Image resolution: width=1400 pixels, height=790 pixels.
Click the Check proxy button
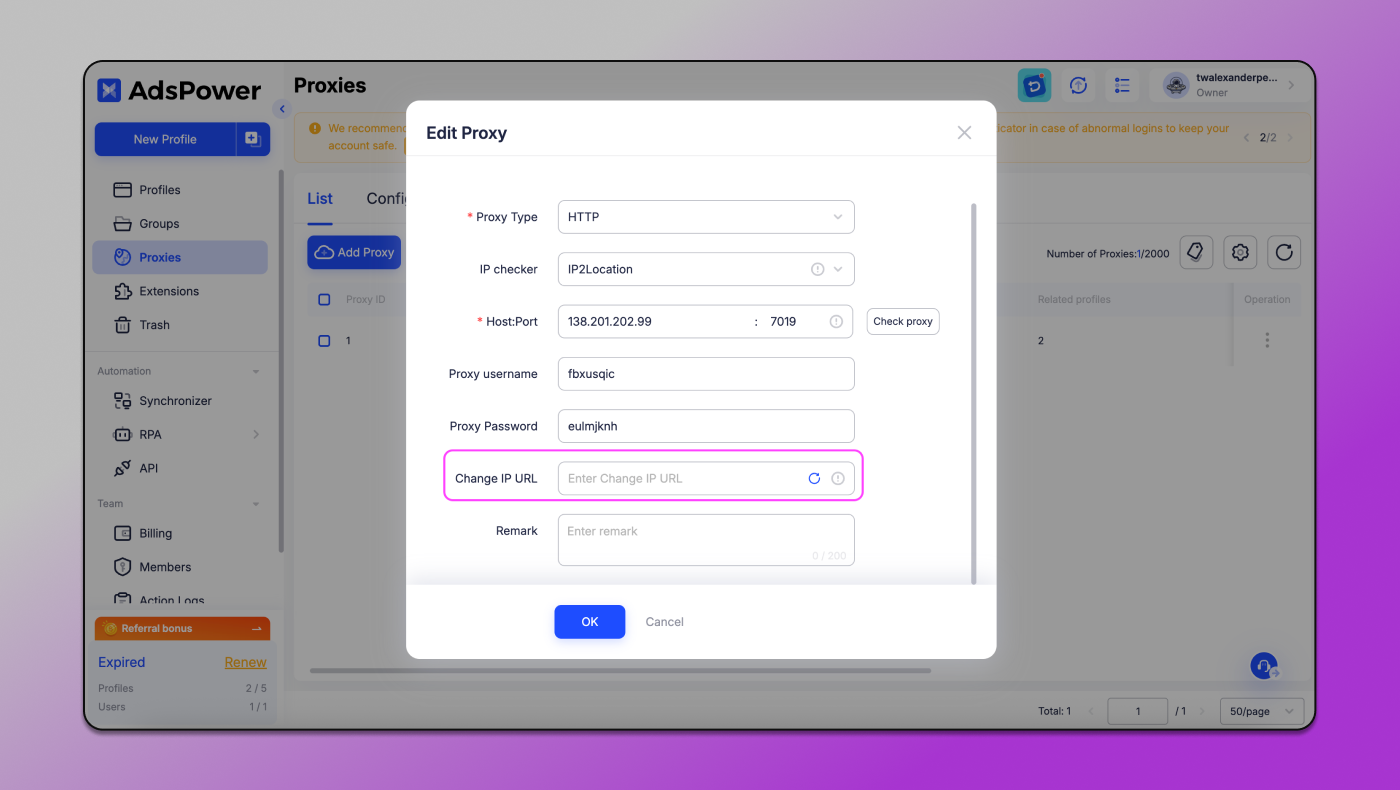[x=902, y=322]
